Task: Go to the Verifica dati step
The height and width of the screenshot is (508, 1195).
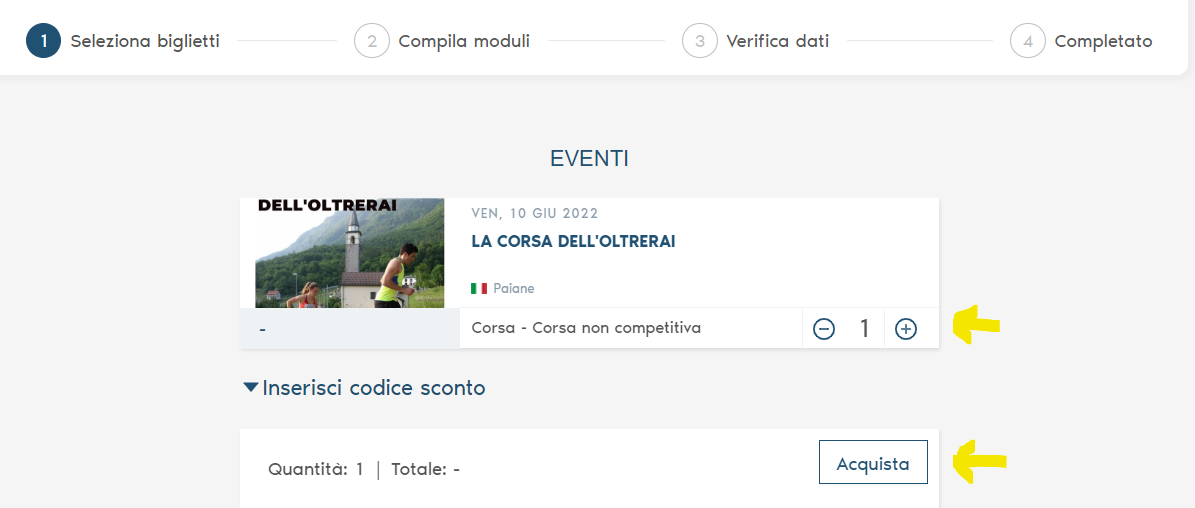Action: click(777, 41)
